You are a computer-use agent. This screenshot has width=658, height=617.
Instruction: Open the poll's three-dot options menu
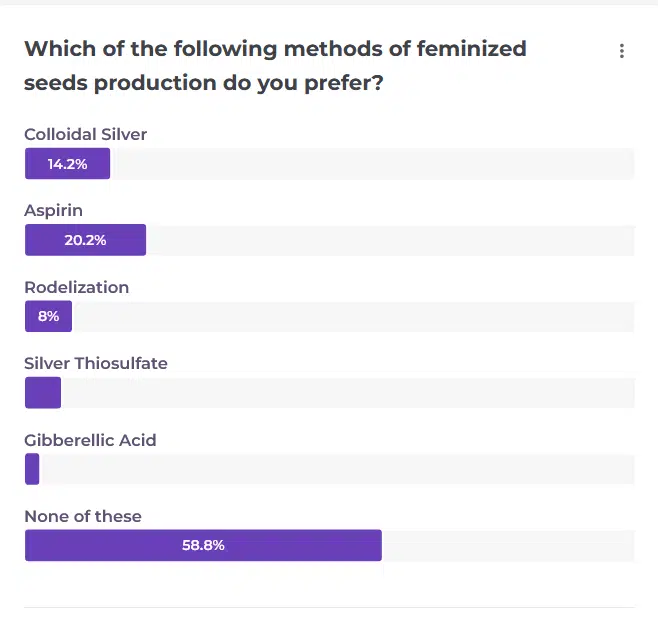click(622, 51)
